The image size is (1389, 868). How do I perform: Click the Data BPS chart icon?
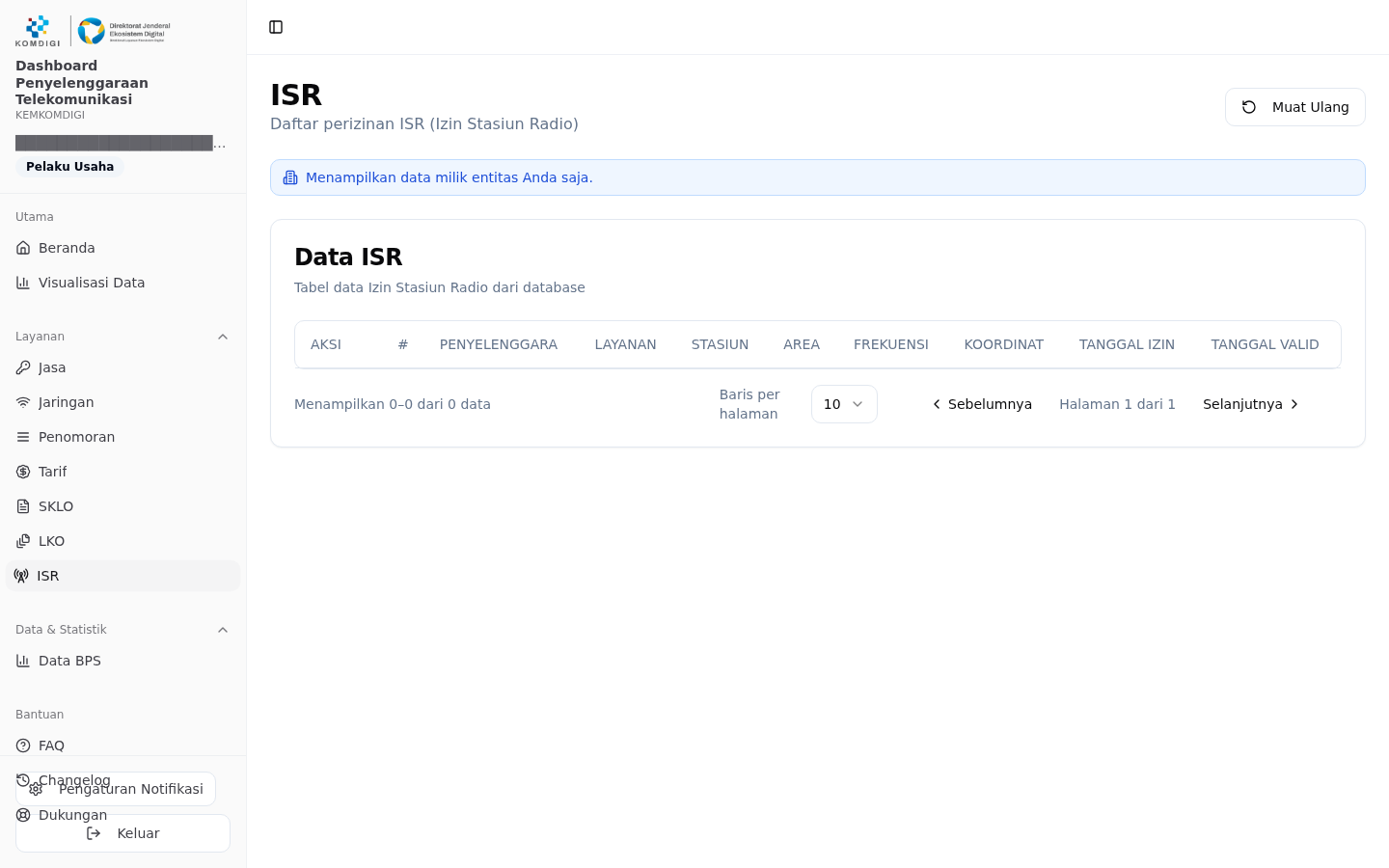(x=23, y=661)
